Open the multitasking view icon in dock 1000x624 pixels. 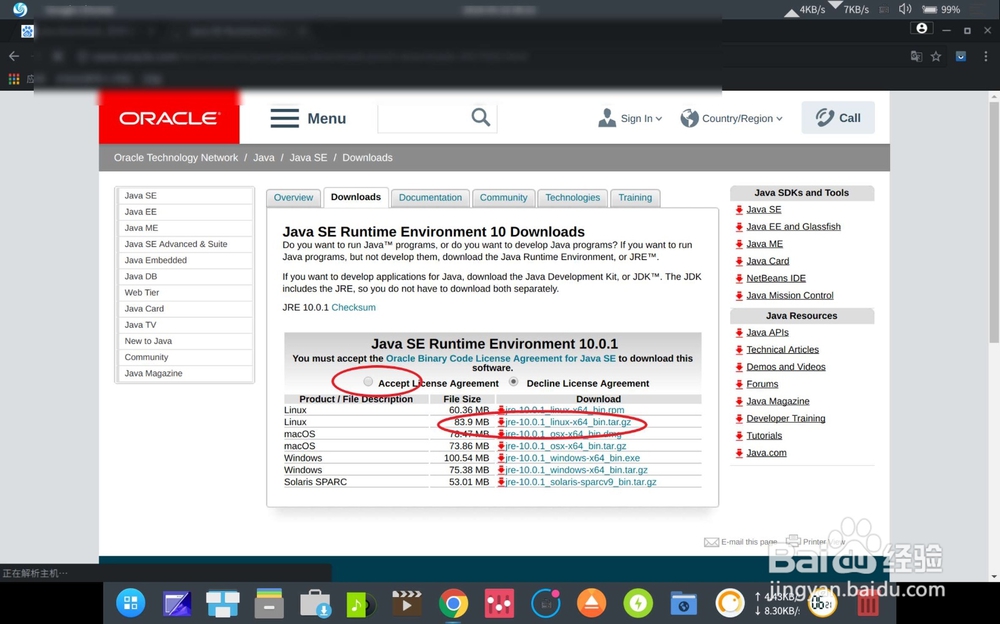pyautogui.click(x=223, y=603)
